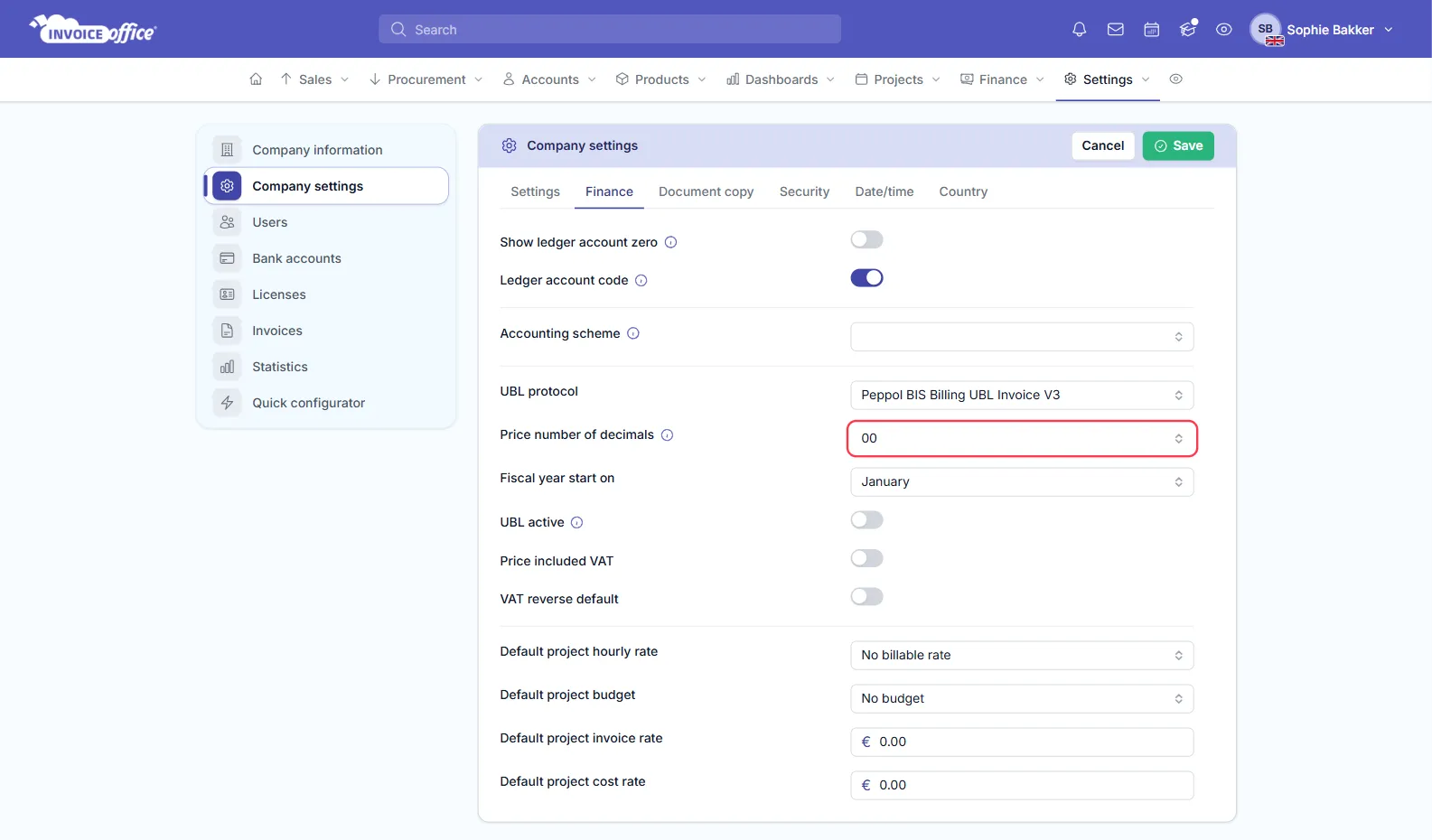1432x840 pixels.
Task: Click the graduation cap help icon
Action: pyautogui.click(x=1188, y=30)
